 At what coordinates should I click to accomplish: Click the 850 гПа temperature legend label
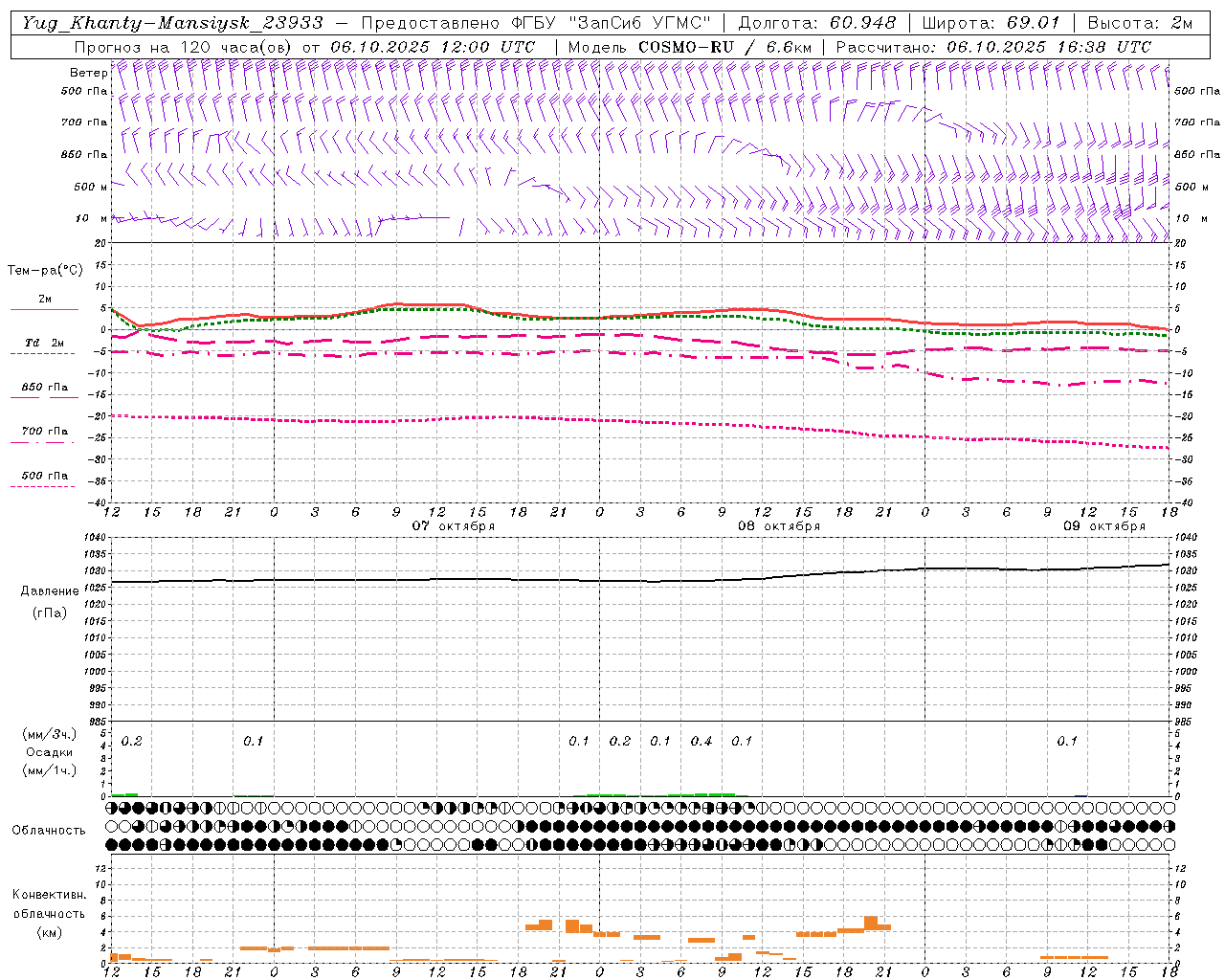pyautogui.click(x=44, y=388)
